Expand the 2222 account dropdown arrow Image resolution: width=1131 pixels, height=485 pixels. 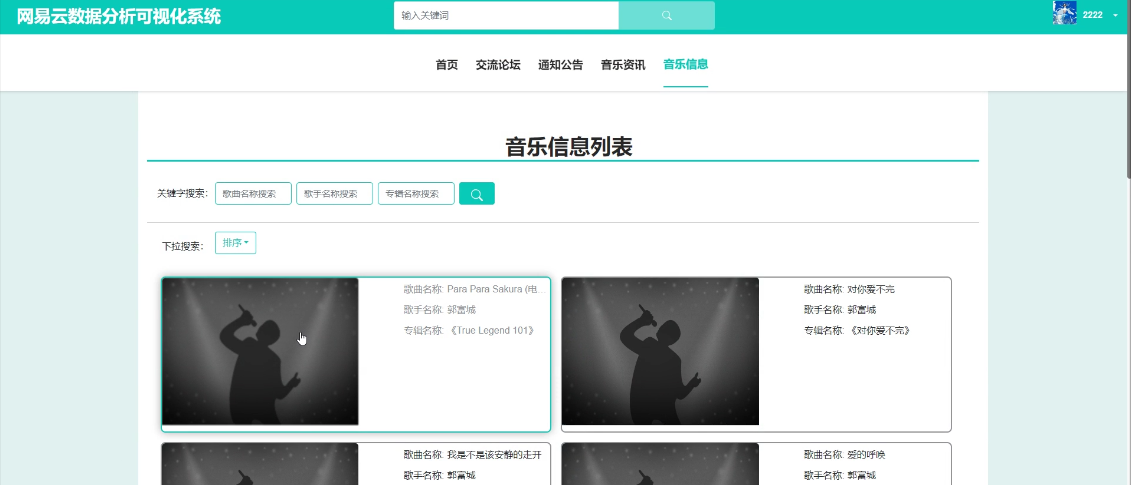[1115, 15]
